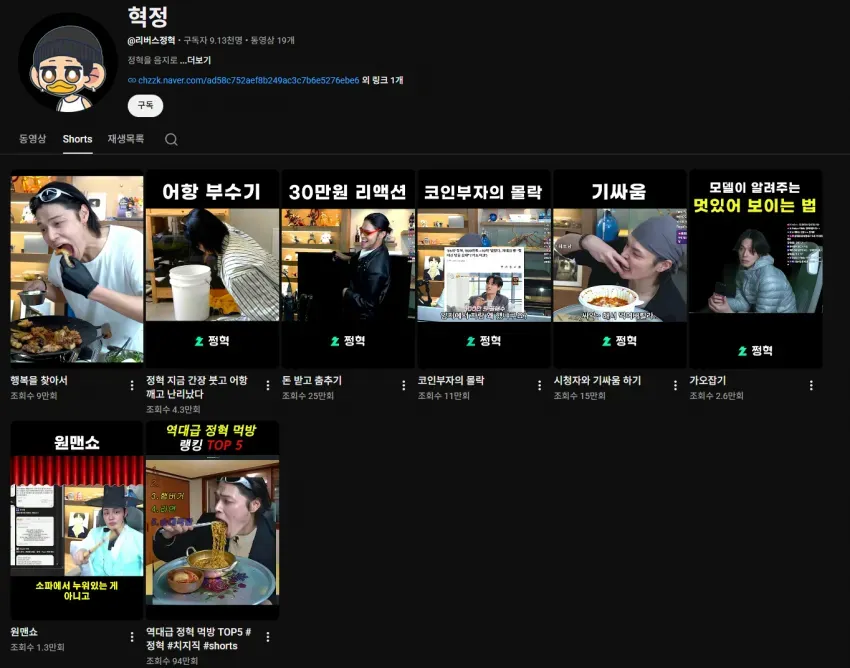Open the 멋있어 보이는 법 short thumbnail
The width and height of the screenshot is (850, 668).
pos(756,269)
